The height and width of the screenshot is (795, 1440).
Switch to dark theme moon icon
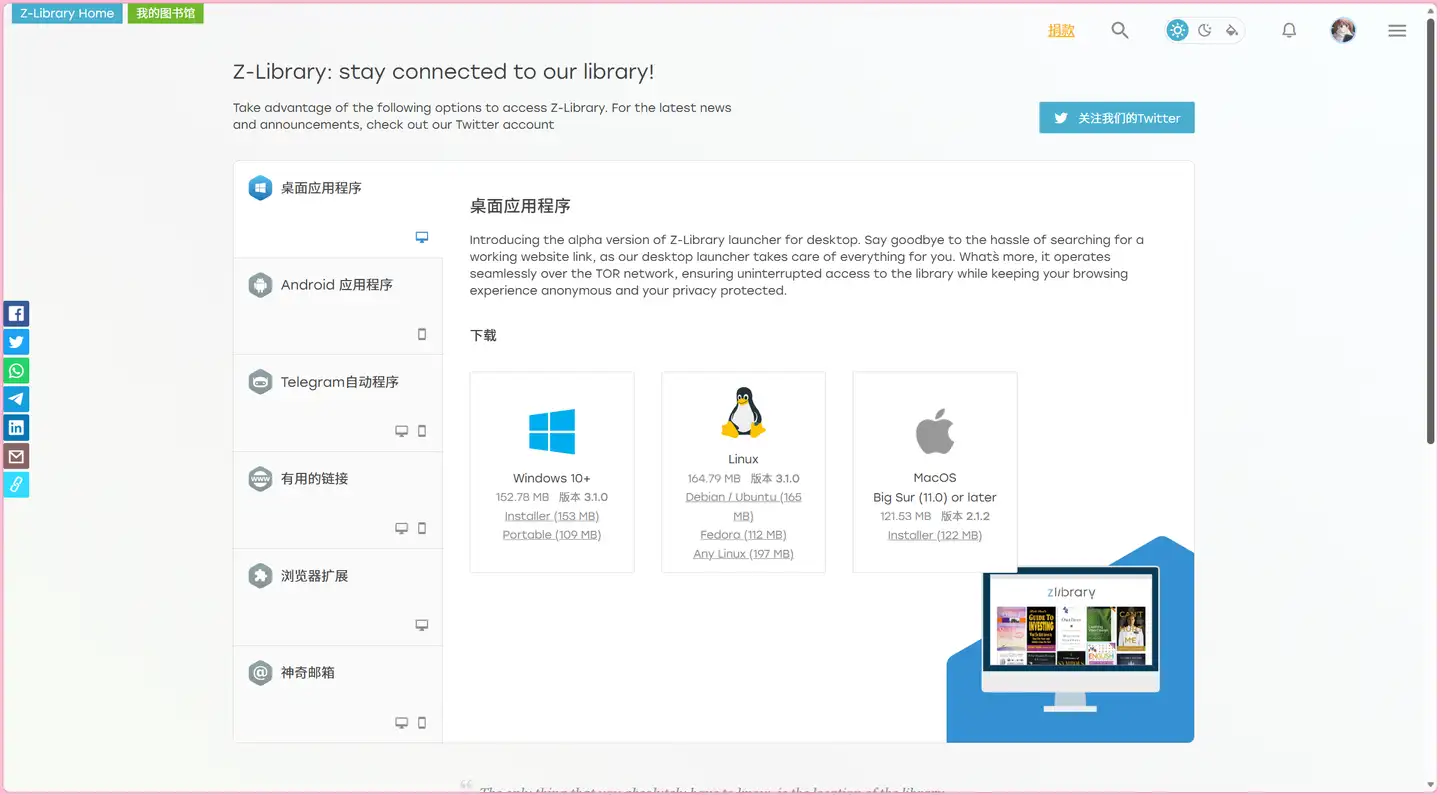[x=1205, y=30]
